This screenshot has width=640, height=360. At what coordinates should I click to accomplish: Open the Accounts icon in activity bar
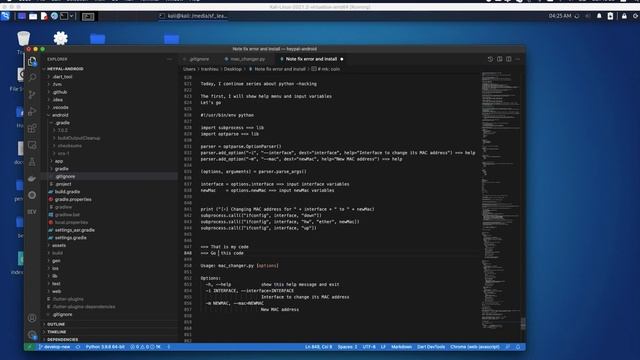click(x=32, y=318)
